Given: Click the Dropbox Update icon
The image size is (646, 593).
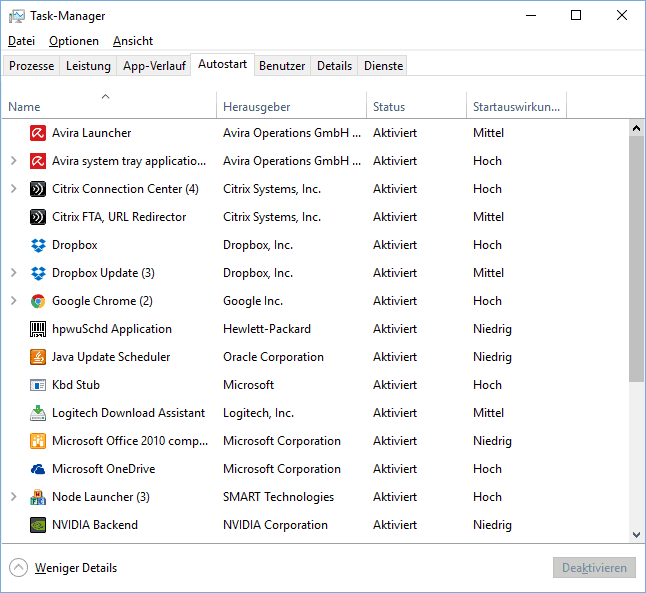Looking at the screenshot, I should [38, 273].
